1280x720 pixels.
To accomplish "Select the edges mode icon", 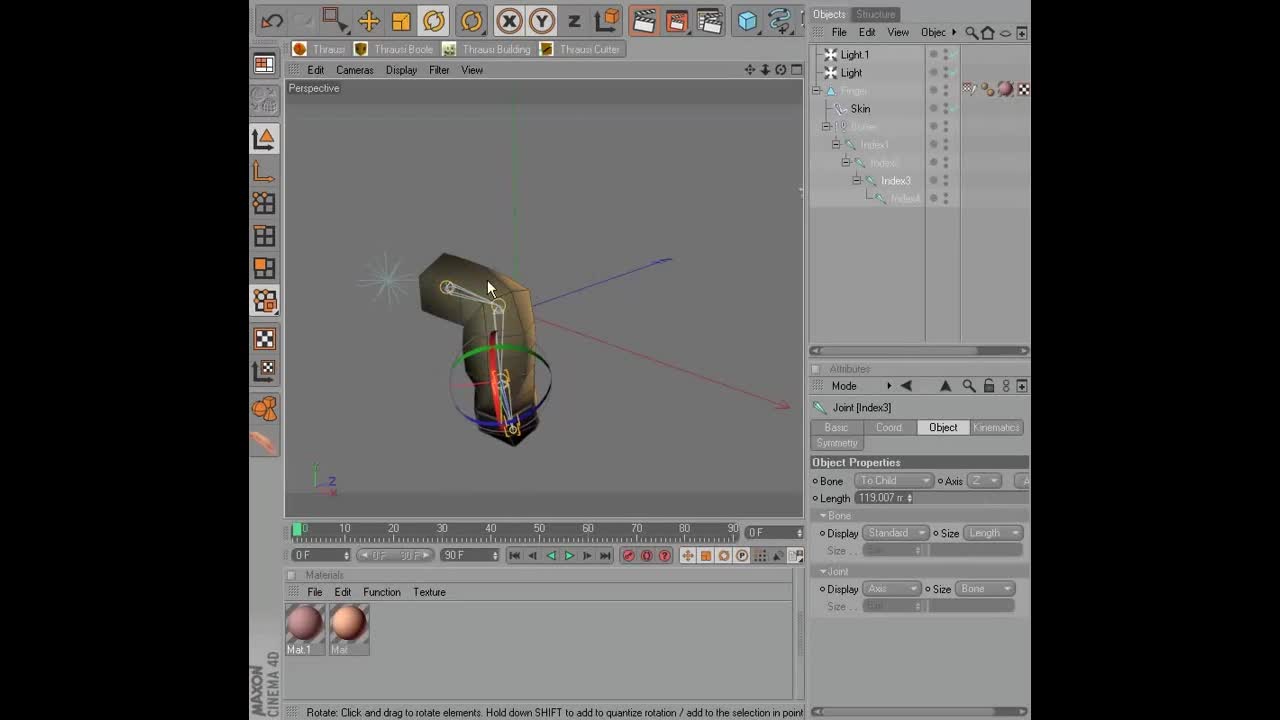I will coord(264,236).
